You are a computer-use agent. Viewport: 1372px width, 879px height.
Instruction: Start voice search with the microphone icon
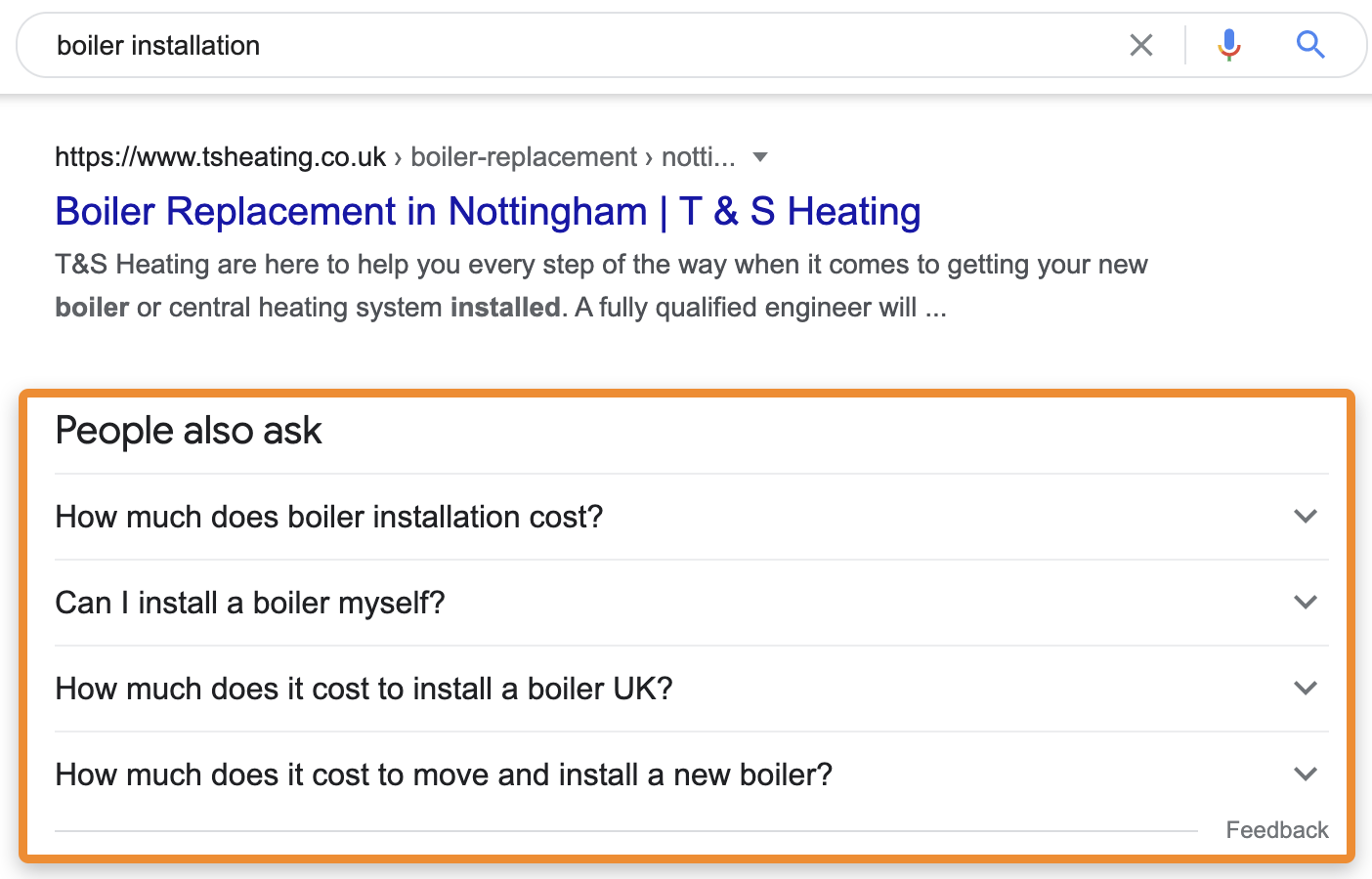(x=1228, y=45)
